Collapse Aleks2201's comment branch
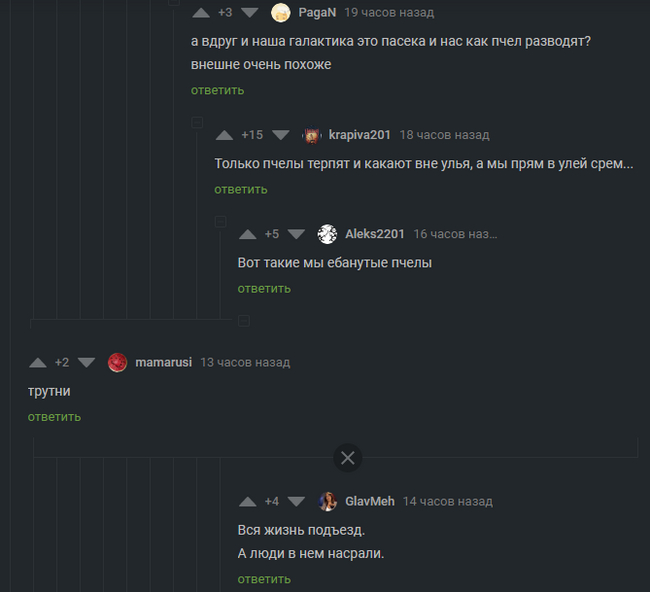 point(221,221)
